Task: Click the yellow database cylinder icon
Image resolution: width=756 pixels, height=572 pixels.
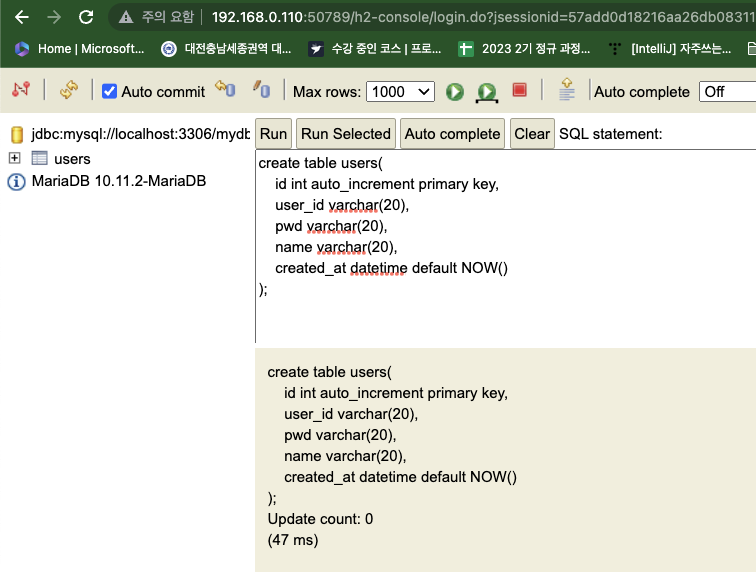Action: [x=17, y=135]
